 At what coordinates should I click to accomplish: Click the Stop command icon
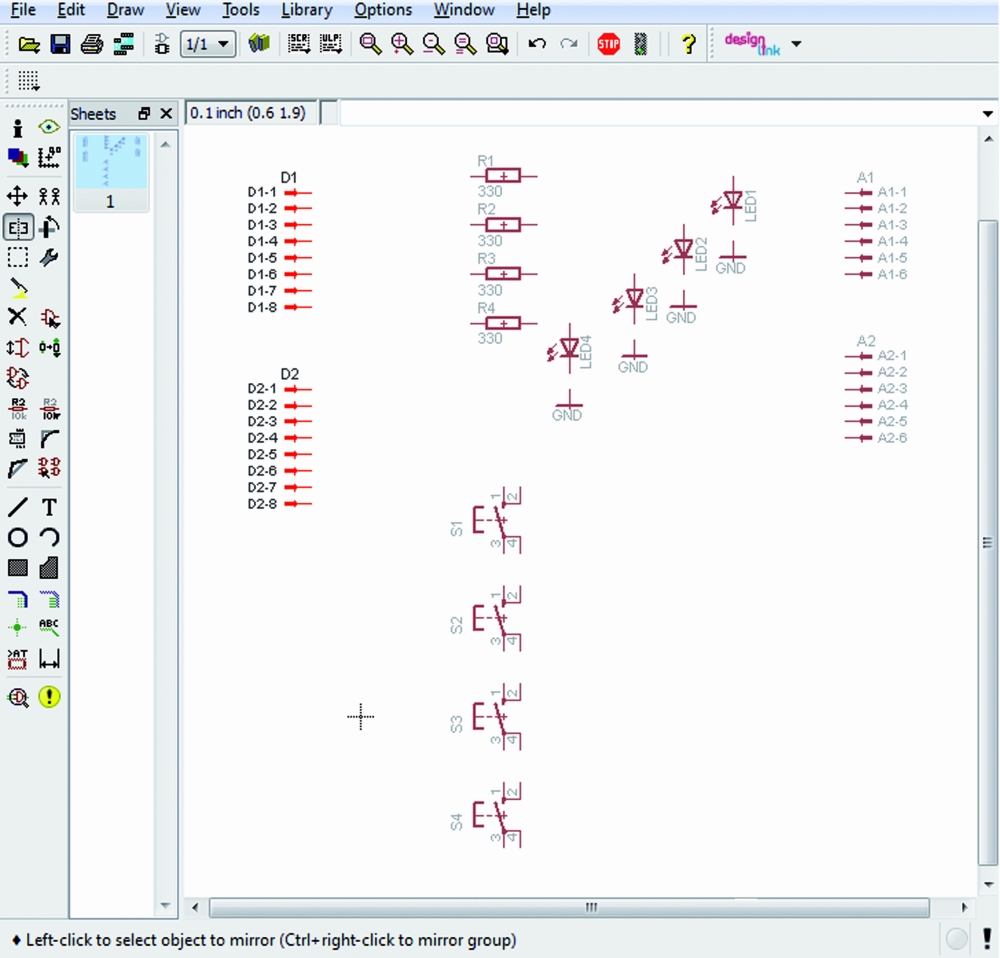click(x=608, y=44)
